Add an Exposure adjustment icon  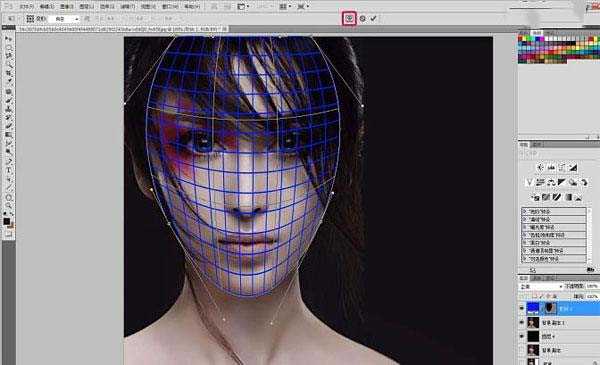(x=573, y=168)
